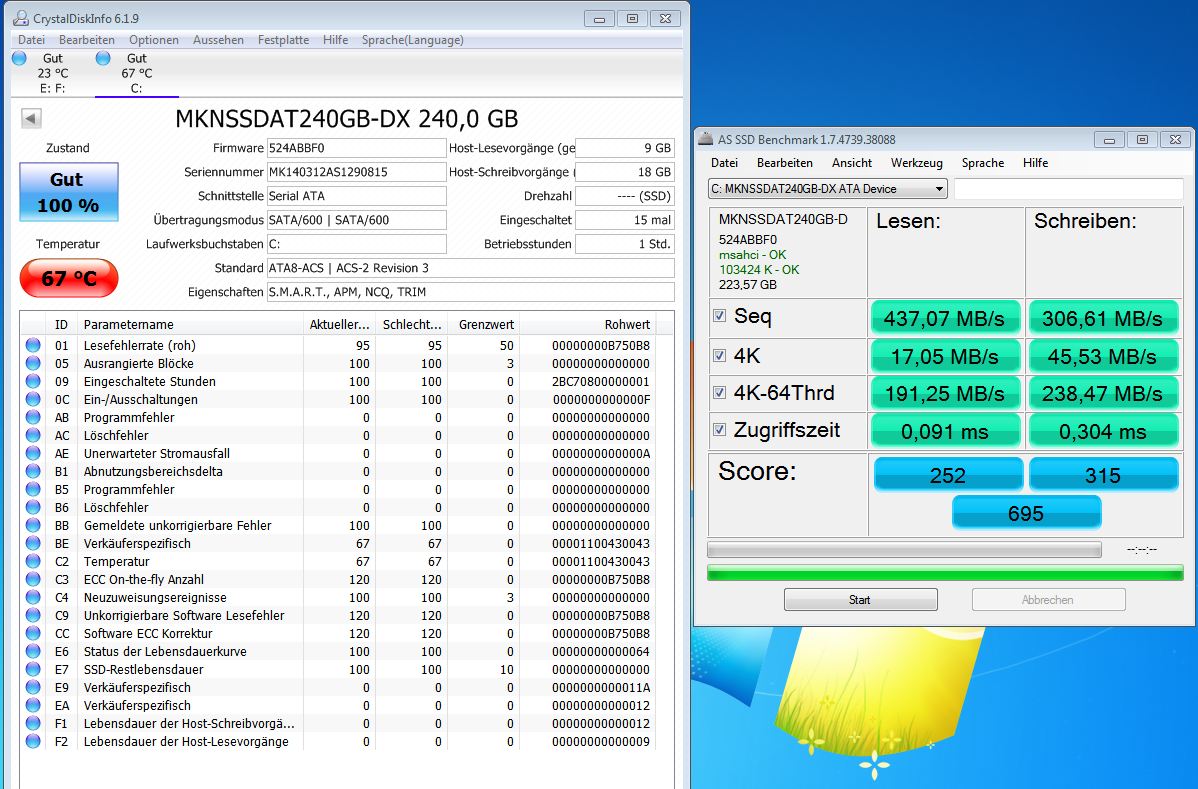Click status orb for Status der Lebensdauerkurve row
The width and height of the screenshot is (1198, 789).
click(x=33, y=652)
